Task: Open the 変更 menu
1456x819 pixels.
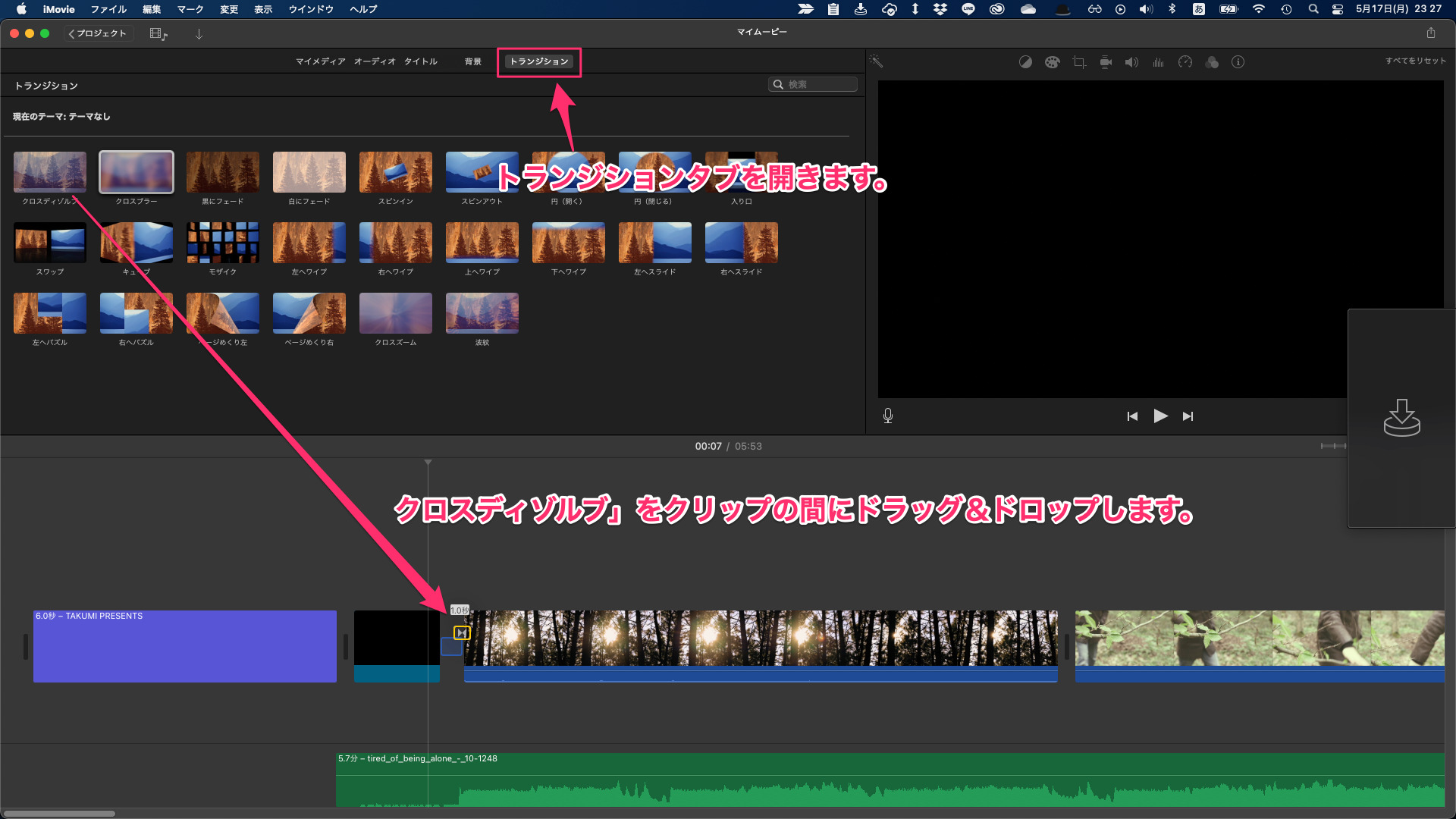Action: (x=229, y=9)
